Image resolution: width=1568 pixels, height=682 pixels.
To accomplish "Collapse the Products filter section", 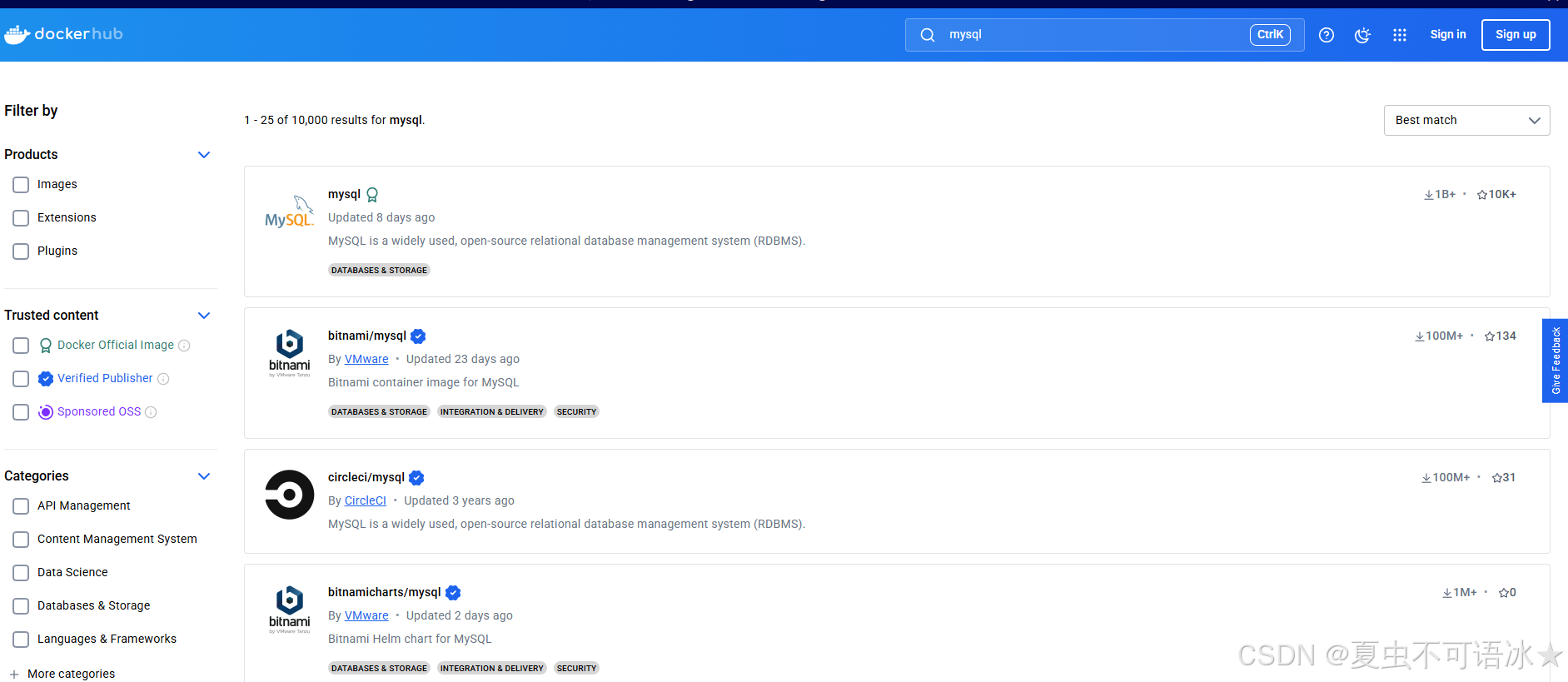I will click(x=204, y=155).
